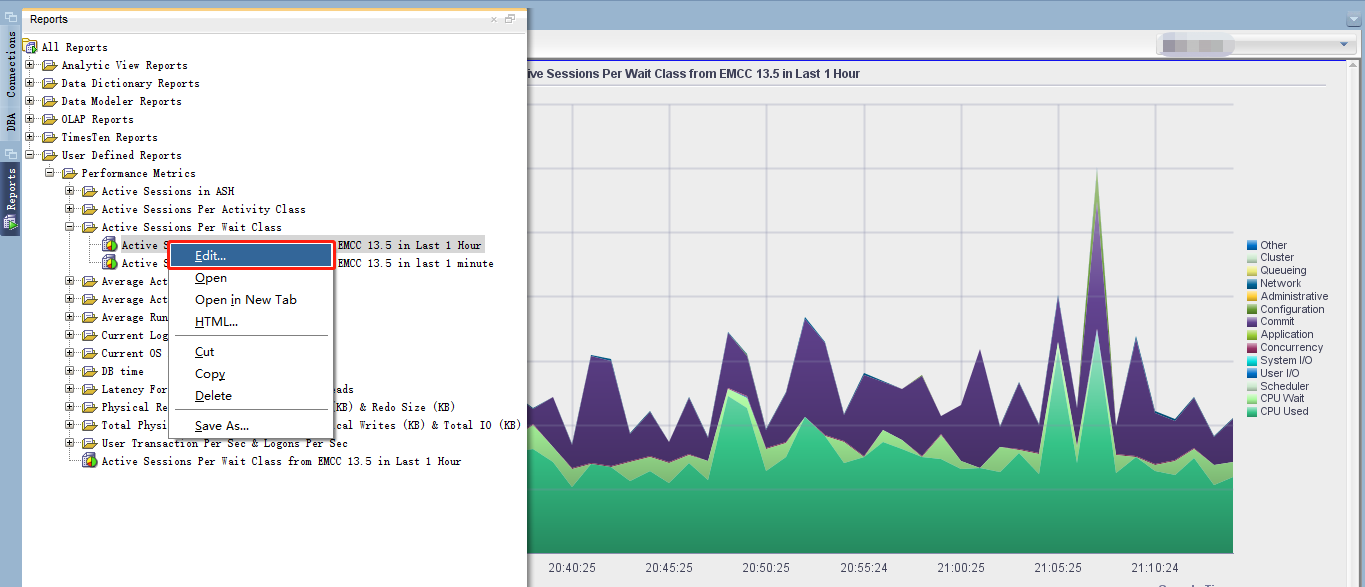Collapse the User Defined Reports node
Viewport: 1365px width, 587px height.
[30, 155]
